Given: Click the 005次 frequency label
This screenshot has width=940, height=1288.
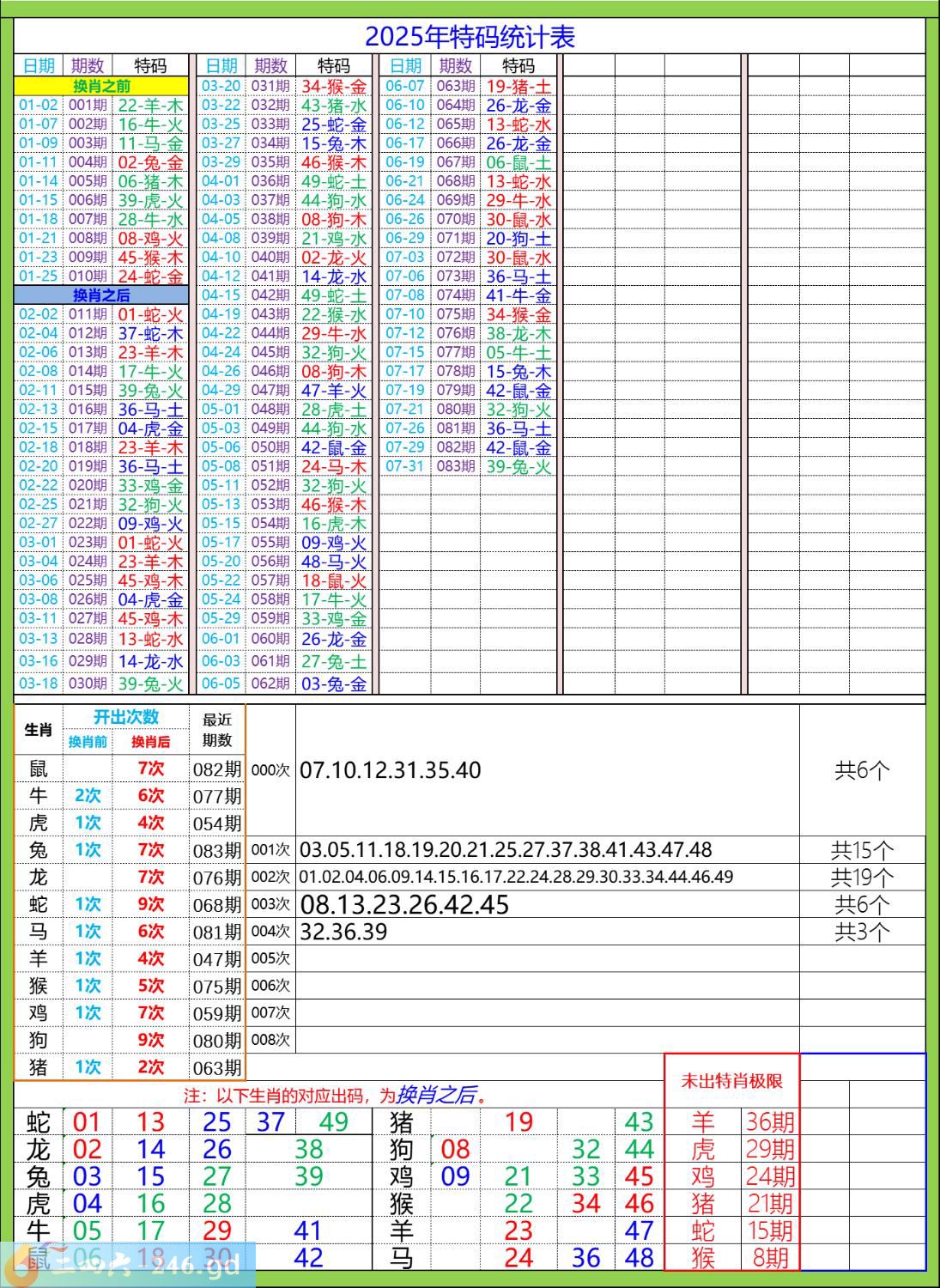Looking at the screenshot, I should coord(270,958).
